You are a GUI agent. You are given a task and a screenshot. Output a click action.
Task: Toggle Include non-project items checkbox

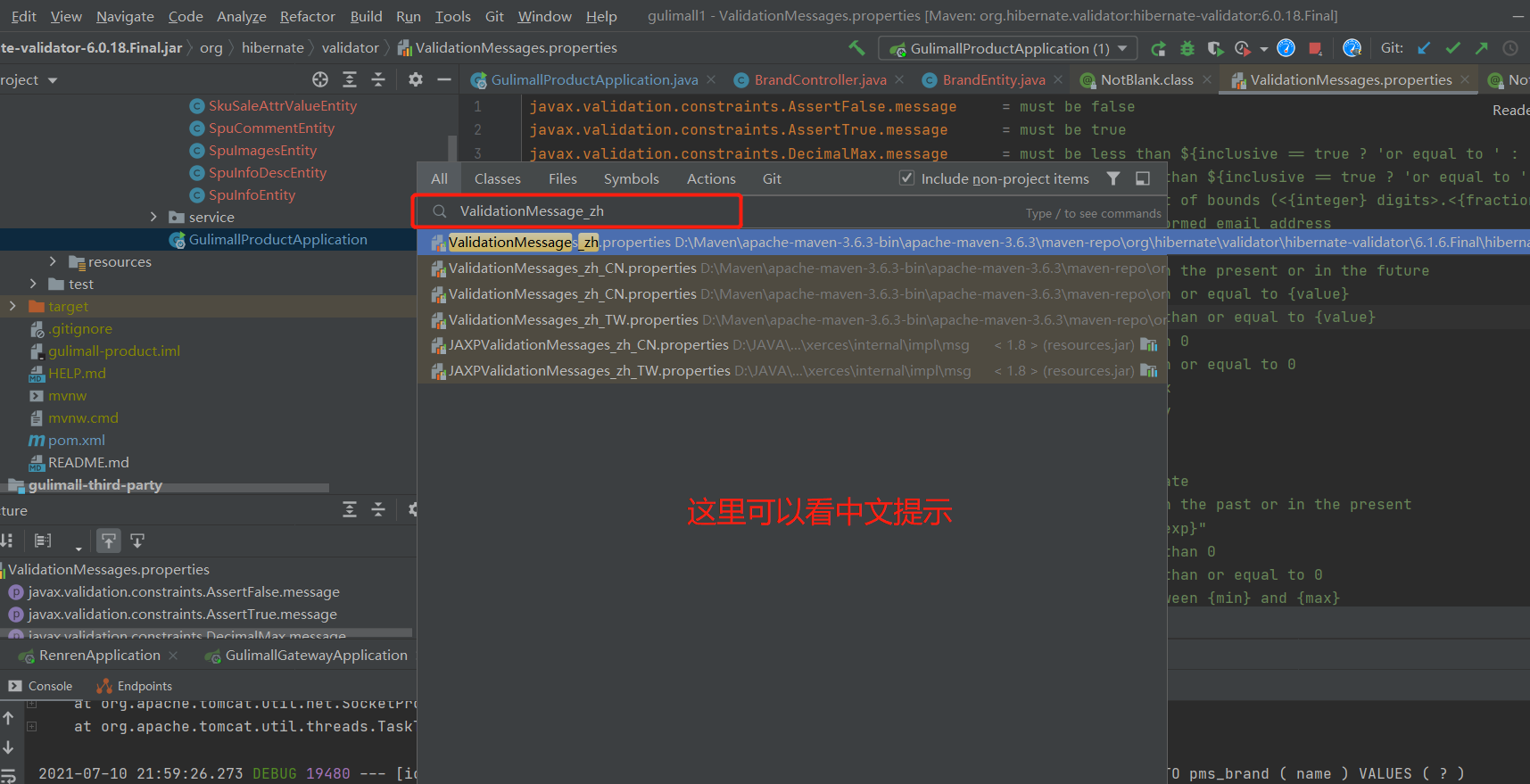(x=907, y=178)
